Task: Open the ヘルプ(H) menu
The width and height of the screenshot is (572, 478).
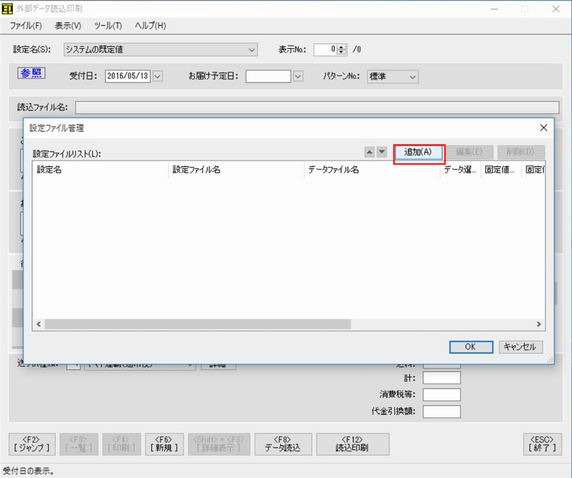Action: click(150, 26)
